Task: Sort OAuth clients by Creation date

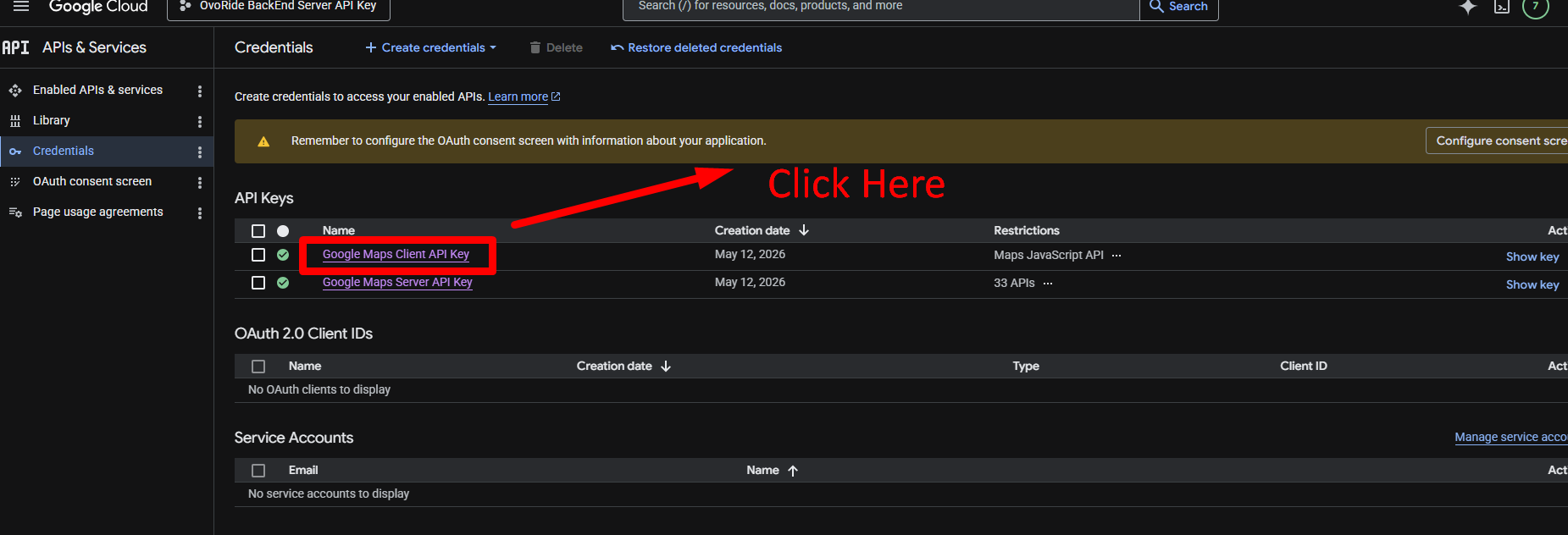Action: click(623, 366)
